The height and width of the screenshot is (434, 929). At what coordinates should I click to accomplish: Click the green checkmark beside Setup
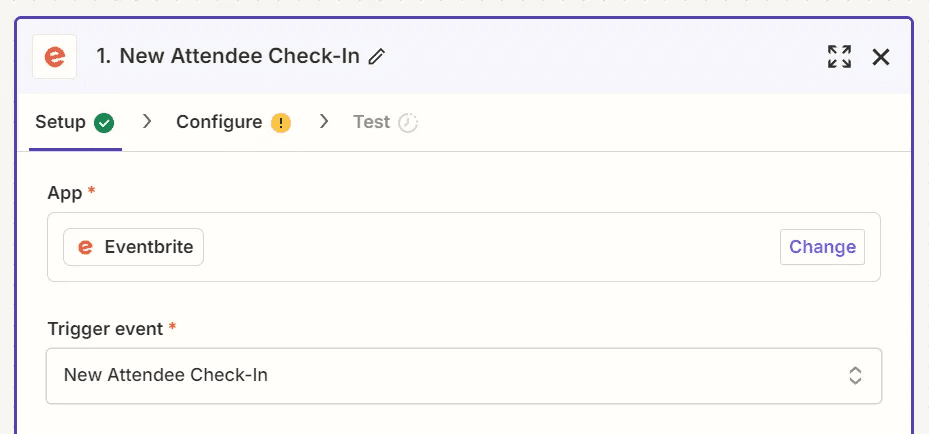point(104,123)
